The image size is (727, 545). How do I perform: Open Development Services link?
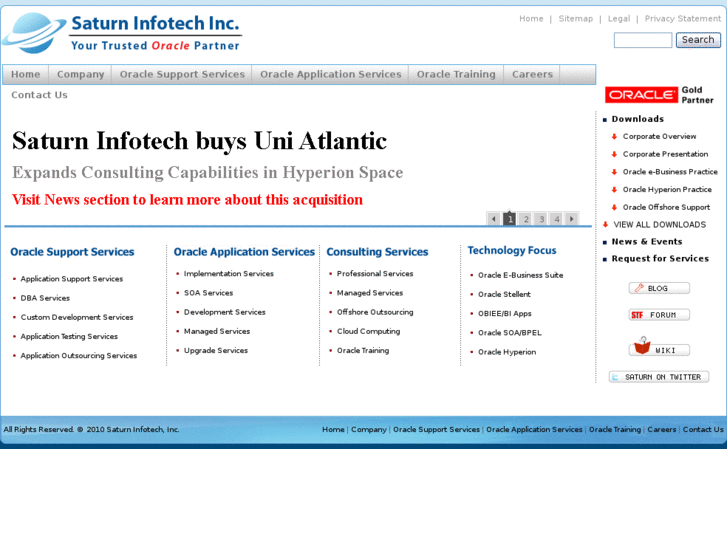(x=224, y=312)
